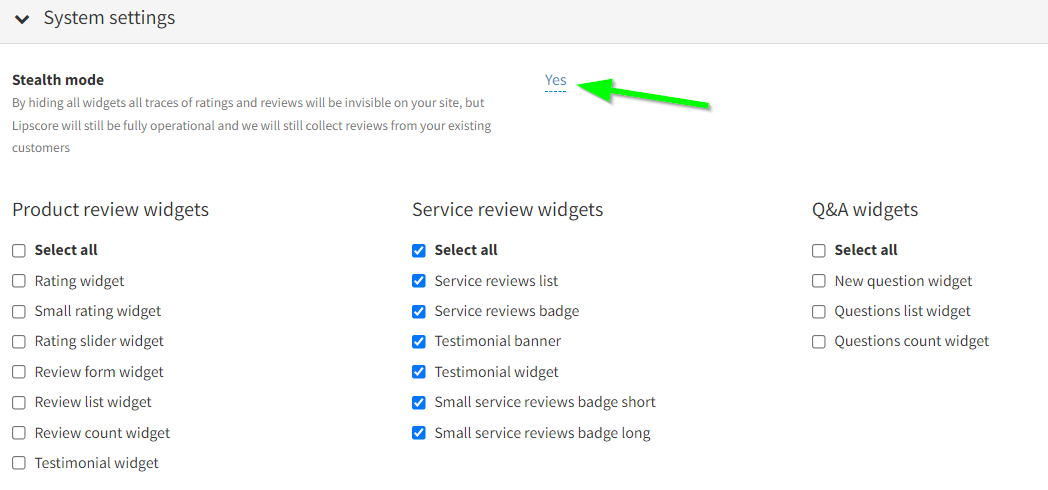Image resolution: width=1048 pixels, height=490 pixels.
Task: Tick the Questions list widget checkbox
Action: pyautogui.click(x=819, y=311)
